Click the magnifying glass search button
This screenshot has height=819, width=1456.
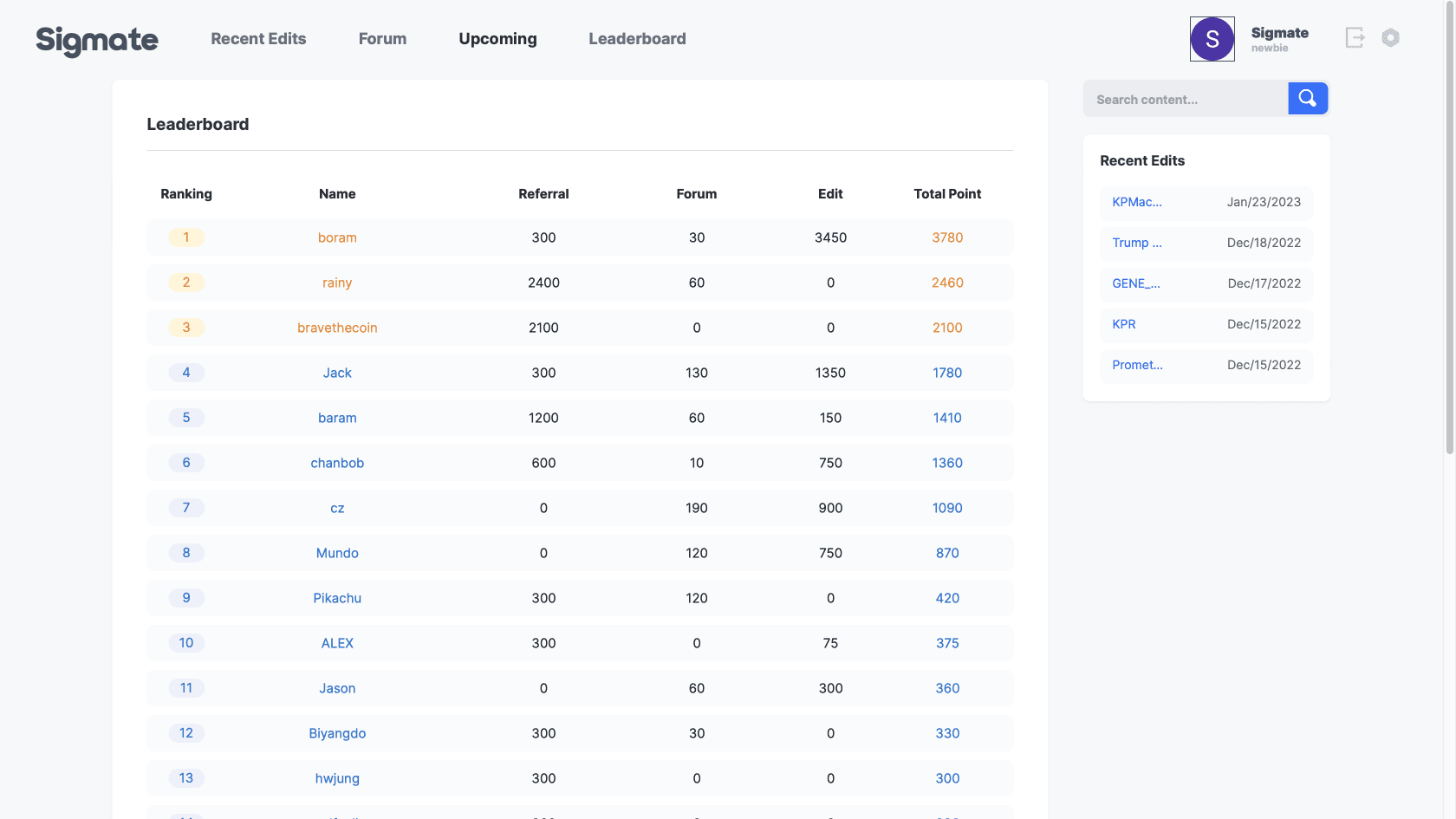click(x=1308, y=98)
